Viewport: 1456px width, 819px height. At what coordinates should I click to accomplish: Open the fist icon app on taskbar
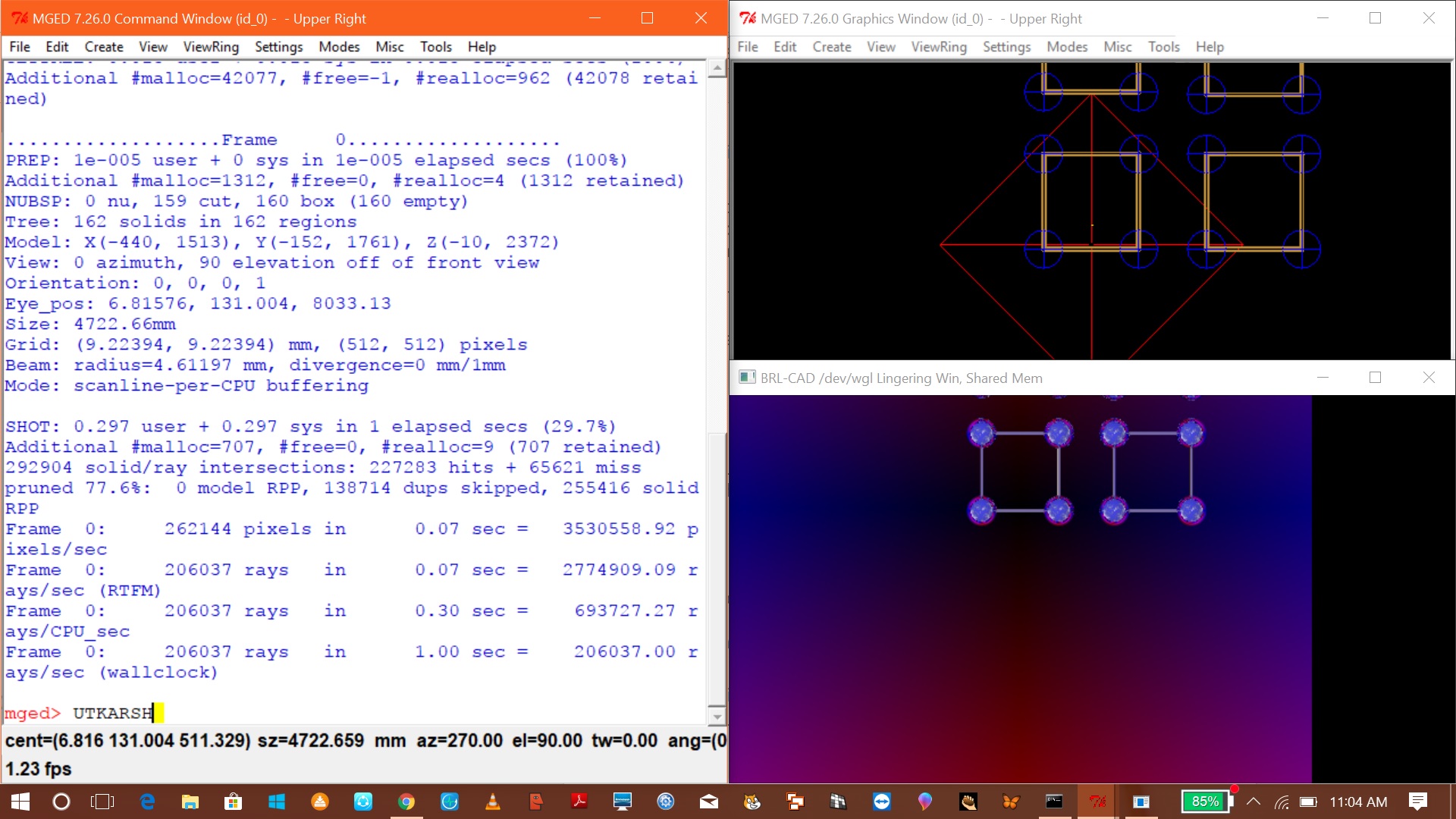point(968,802)
